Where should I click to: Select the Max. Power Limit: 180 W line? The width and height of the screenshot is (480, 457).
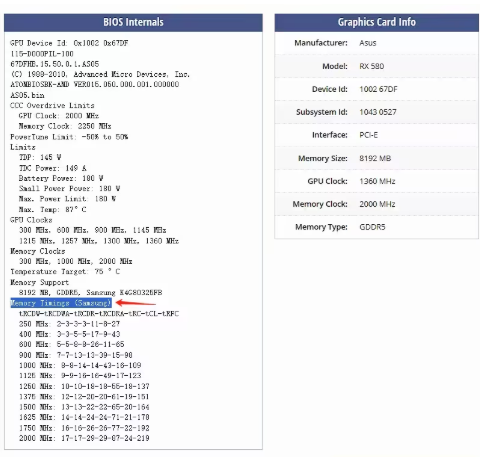[67, 199]
